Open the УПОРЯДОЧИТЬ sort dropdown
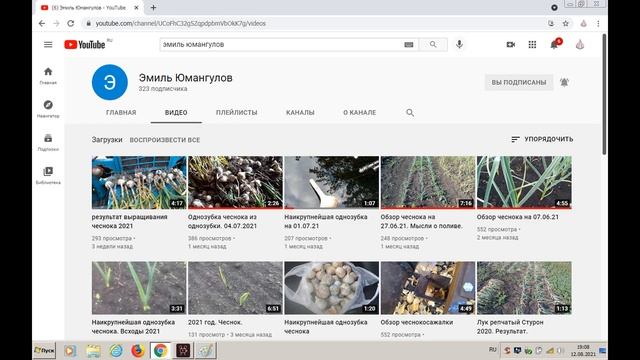640x360 pixels. pos(542,139)
